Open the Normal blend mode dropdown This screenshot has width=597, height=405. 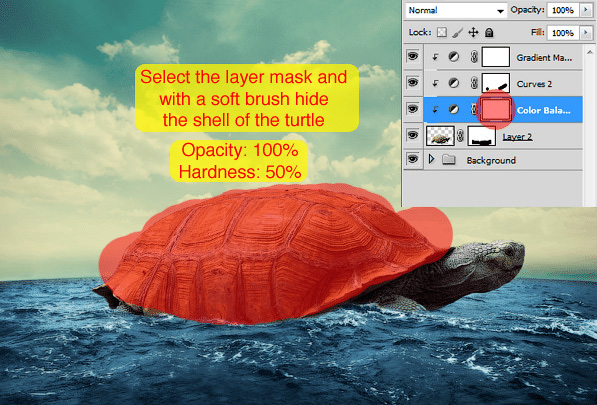pos(456,11)
